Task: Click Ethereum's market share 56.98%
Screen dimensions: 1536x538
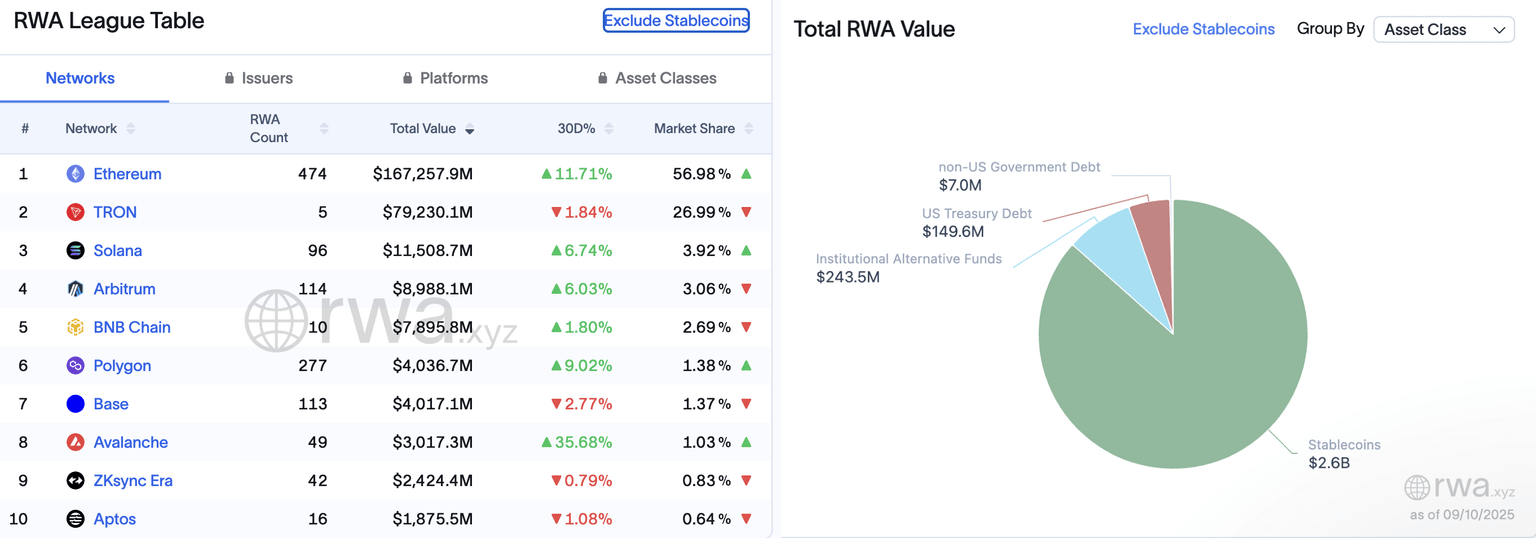Action: [x=702, y=174]
